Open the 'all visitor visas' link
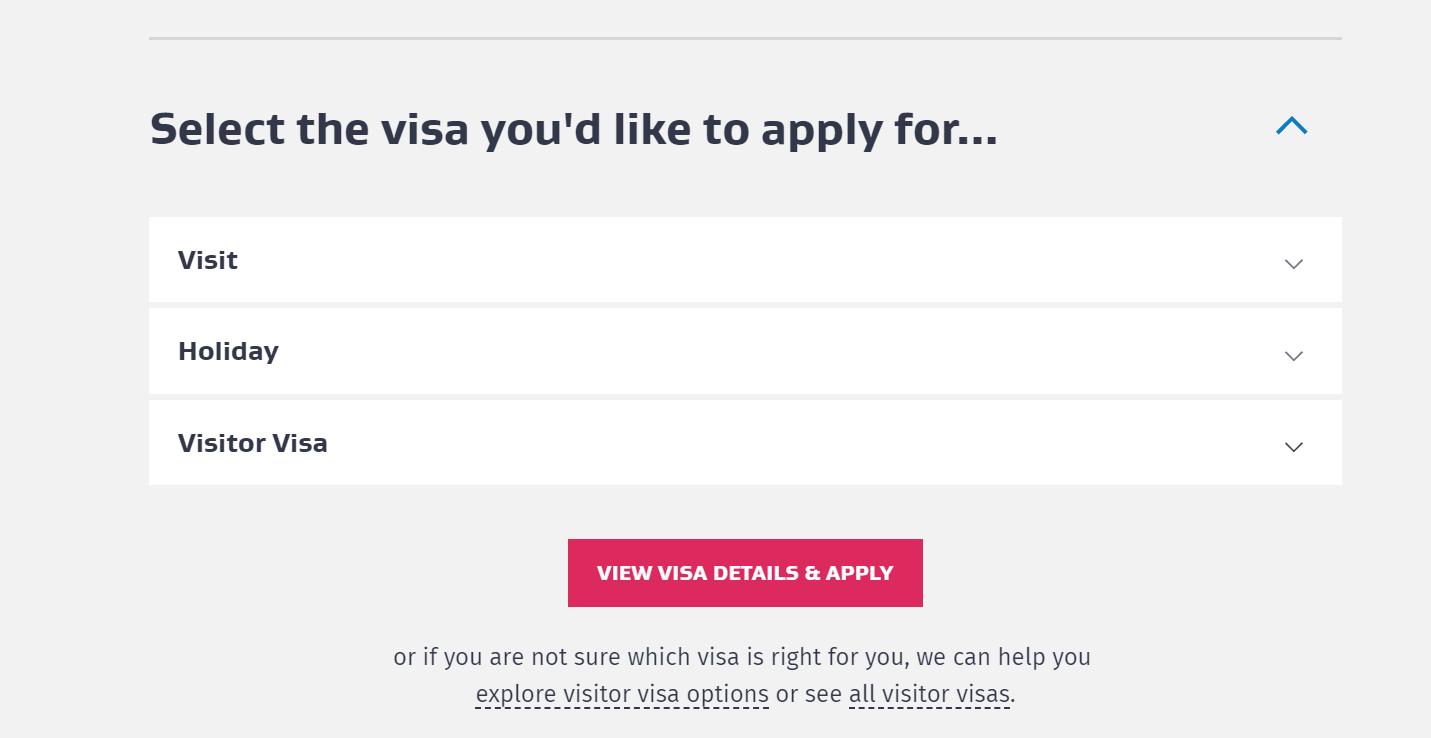The width and height of the screenshot is (1431, 738). [929, 694]
